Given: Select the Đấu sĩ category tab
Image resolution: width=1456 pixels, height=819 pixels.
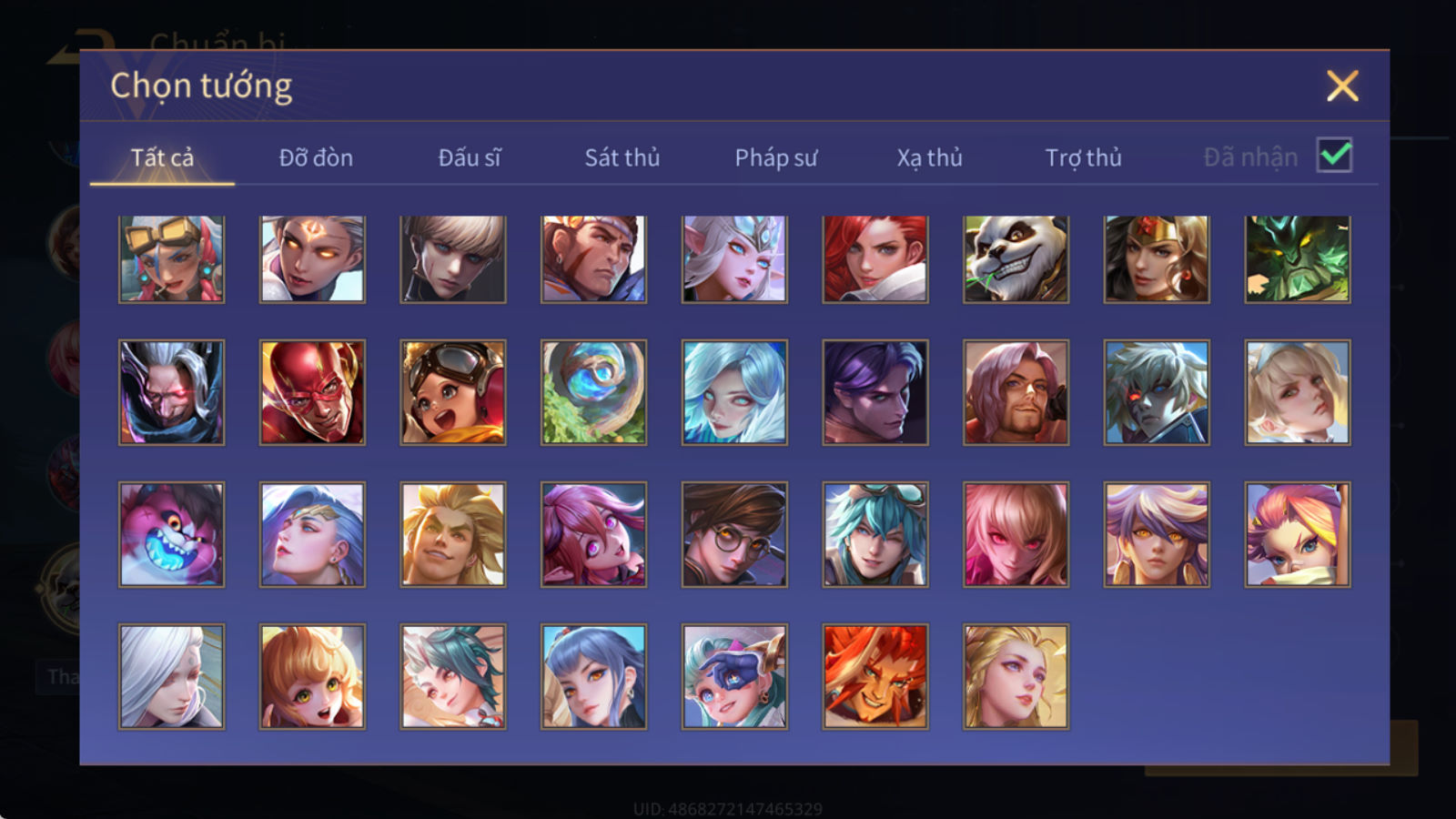Looking at the screenshot, I should point(469,157).
